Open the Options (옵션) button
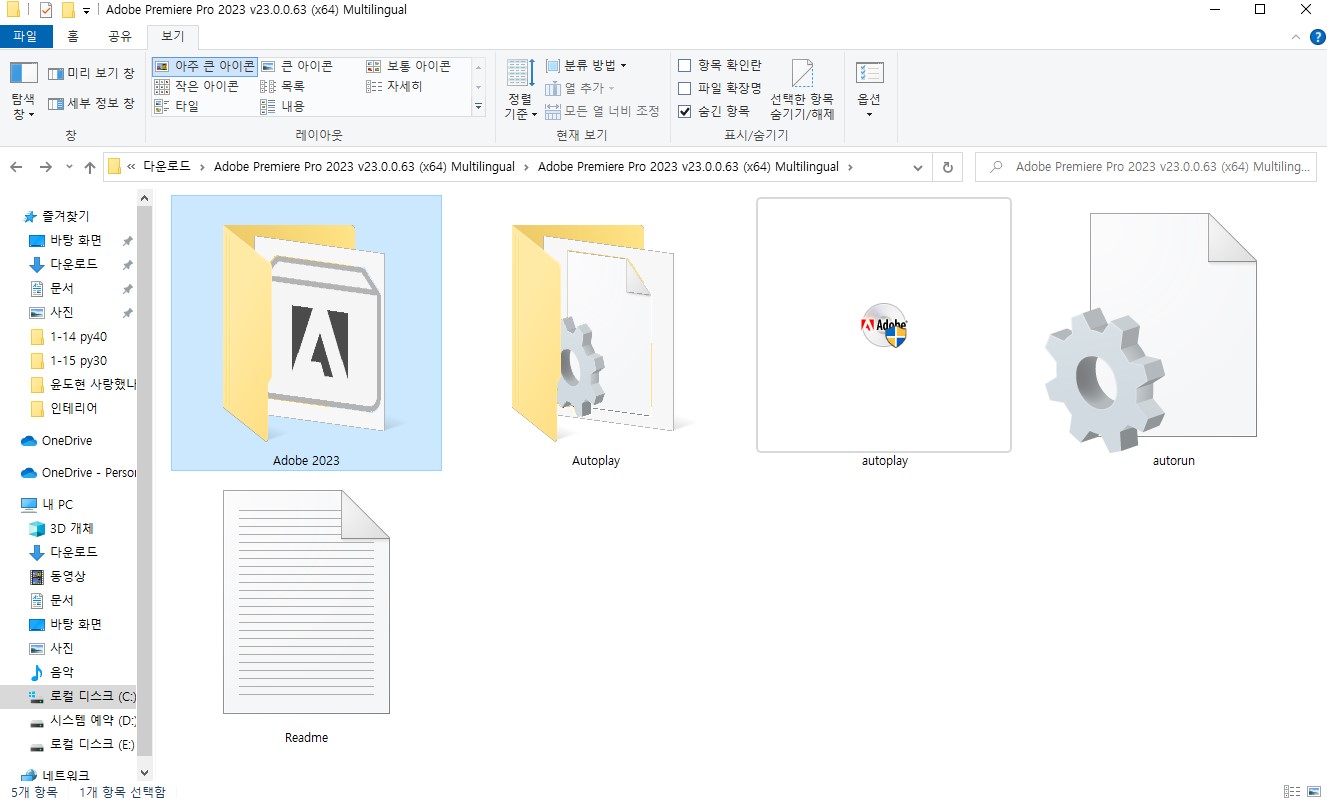The height and width of the screenshot is (802, 1327). click(x=869, y=90)
